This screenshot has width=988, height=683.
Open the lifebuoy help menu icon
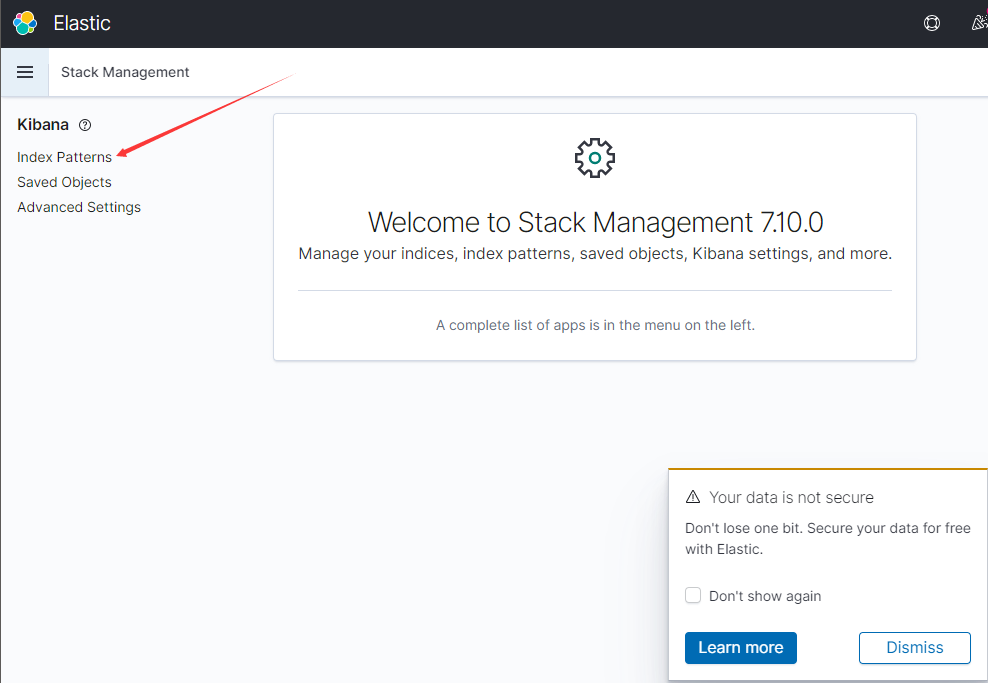(x=932, y=23)
